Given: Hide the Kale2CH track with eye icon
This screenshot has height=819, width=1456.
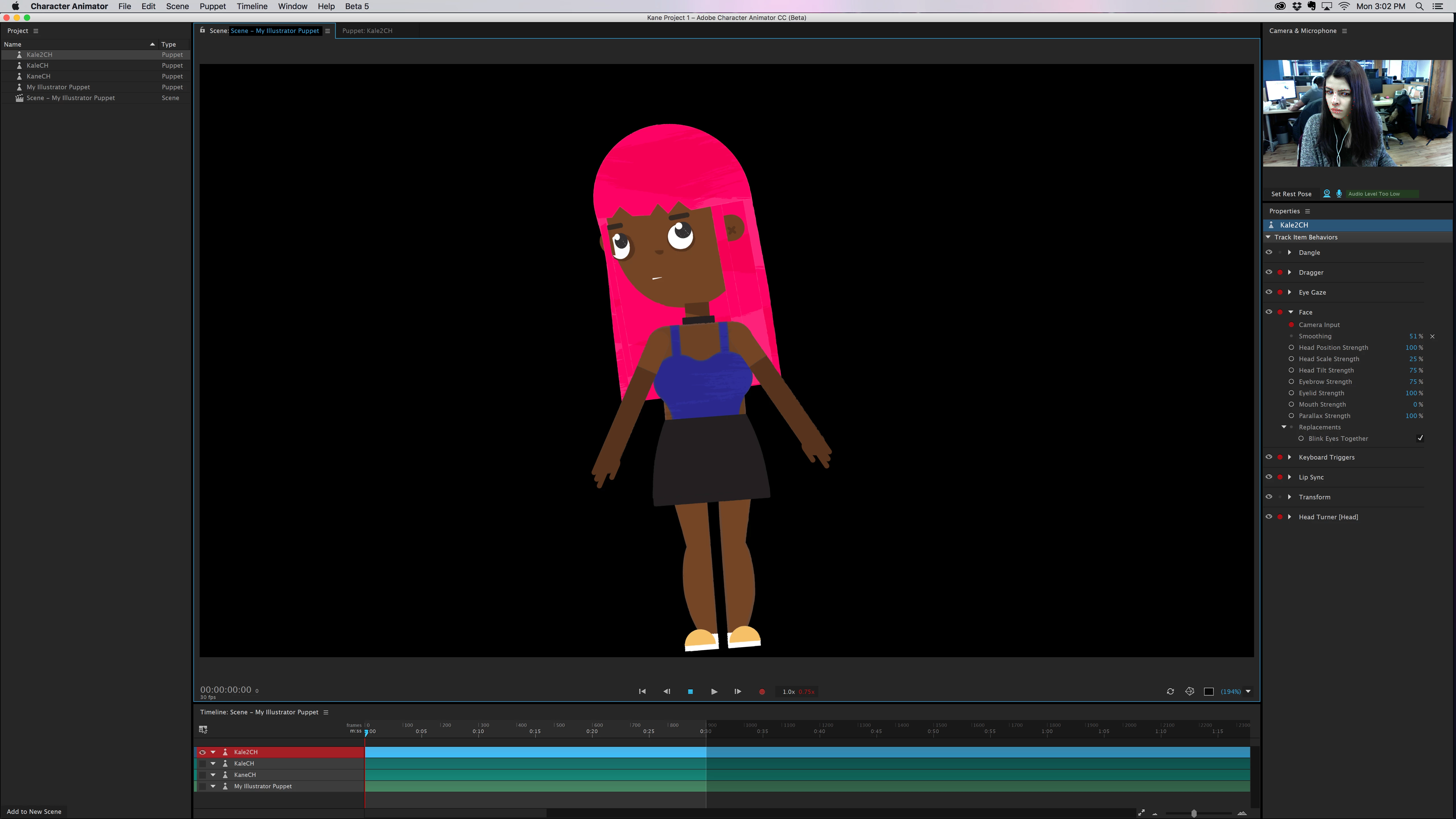Looking at the screenshot, I should [x=202, y=752].
